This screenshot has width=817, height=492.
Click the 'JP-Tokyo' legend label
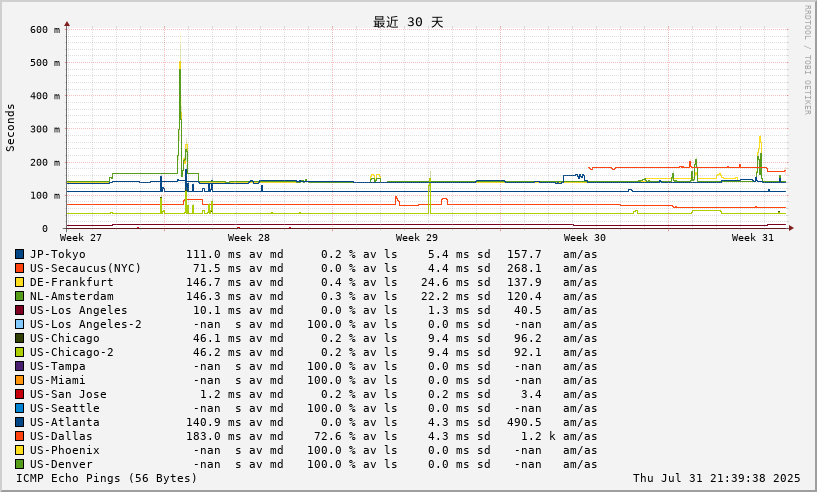57,254
